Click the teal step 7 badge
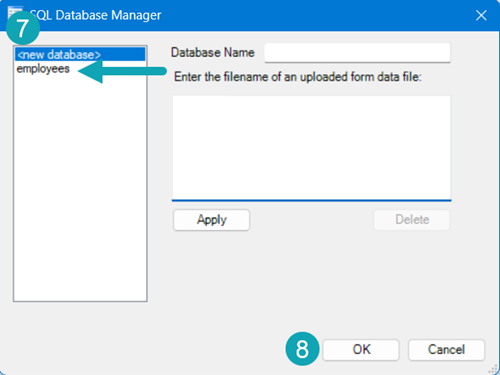 click(23, 28)
